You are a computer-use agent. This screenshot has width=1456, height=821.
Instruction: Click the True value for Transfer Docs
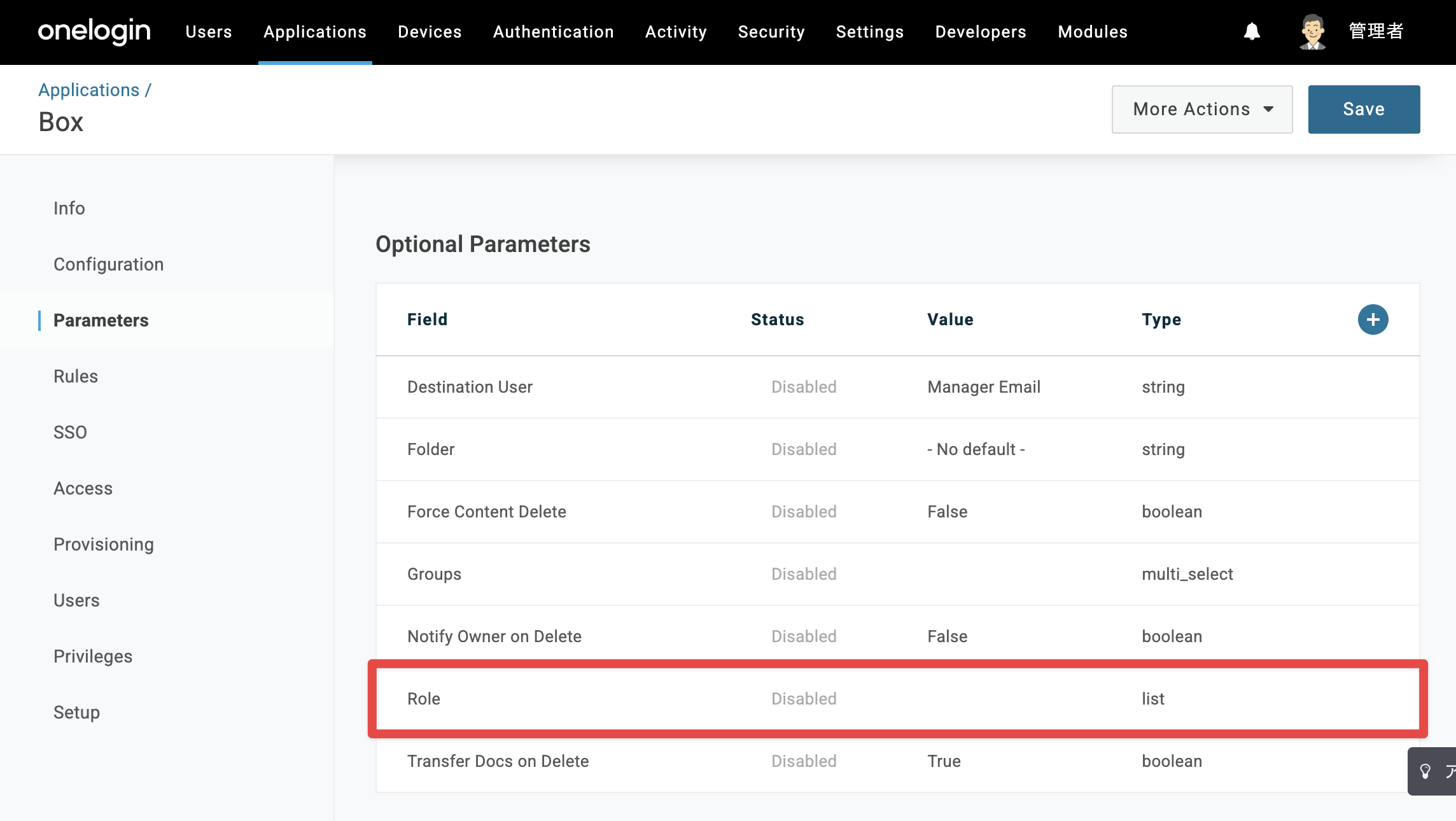click(944, 761)
